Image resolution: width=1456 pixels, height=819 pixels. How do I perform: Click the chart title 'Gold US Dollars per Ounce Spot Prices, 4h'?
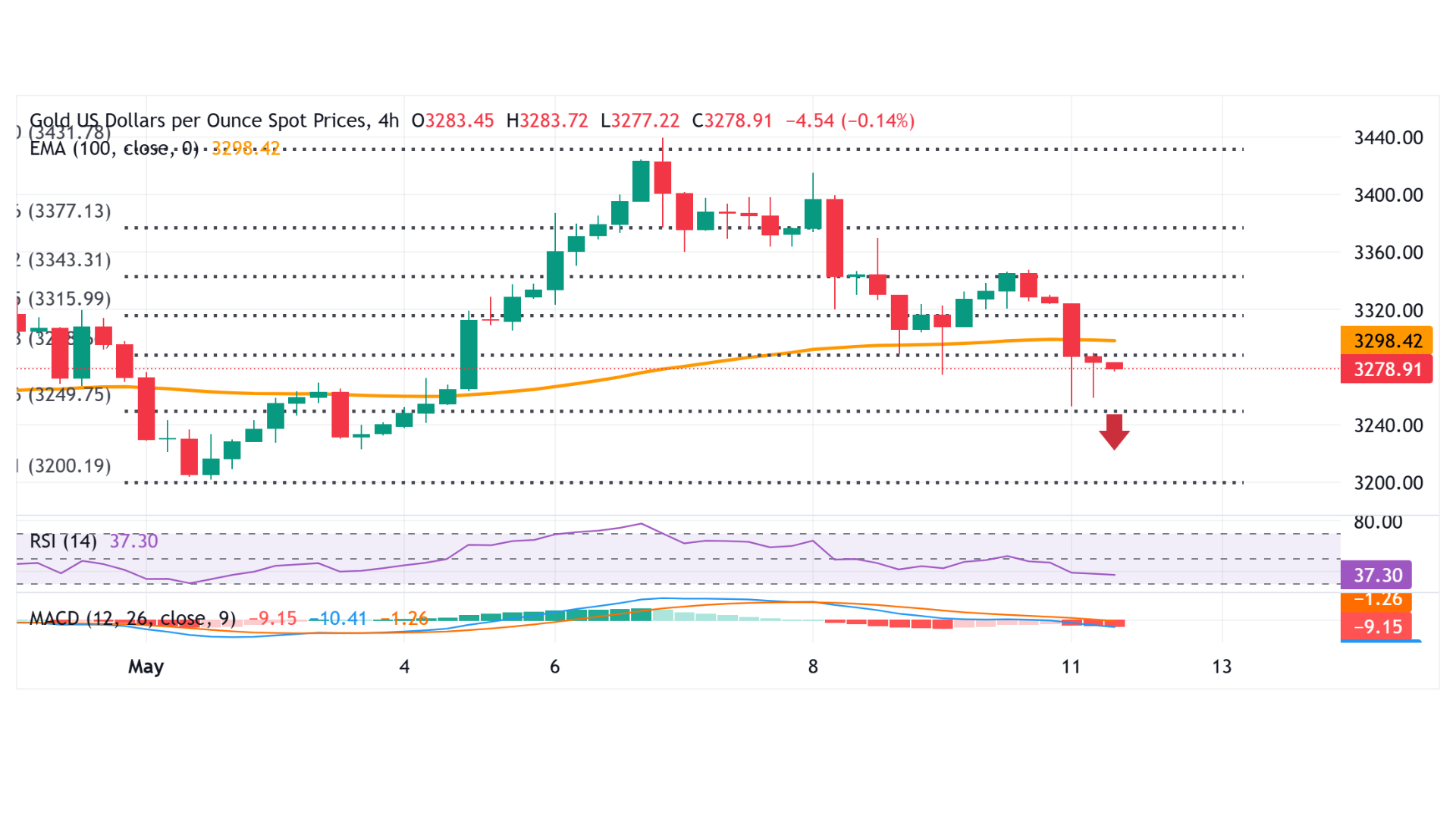click(214, 121)
